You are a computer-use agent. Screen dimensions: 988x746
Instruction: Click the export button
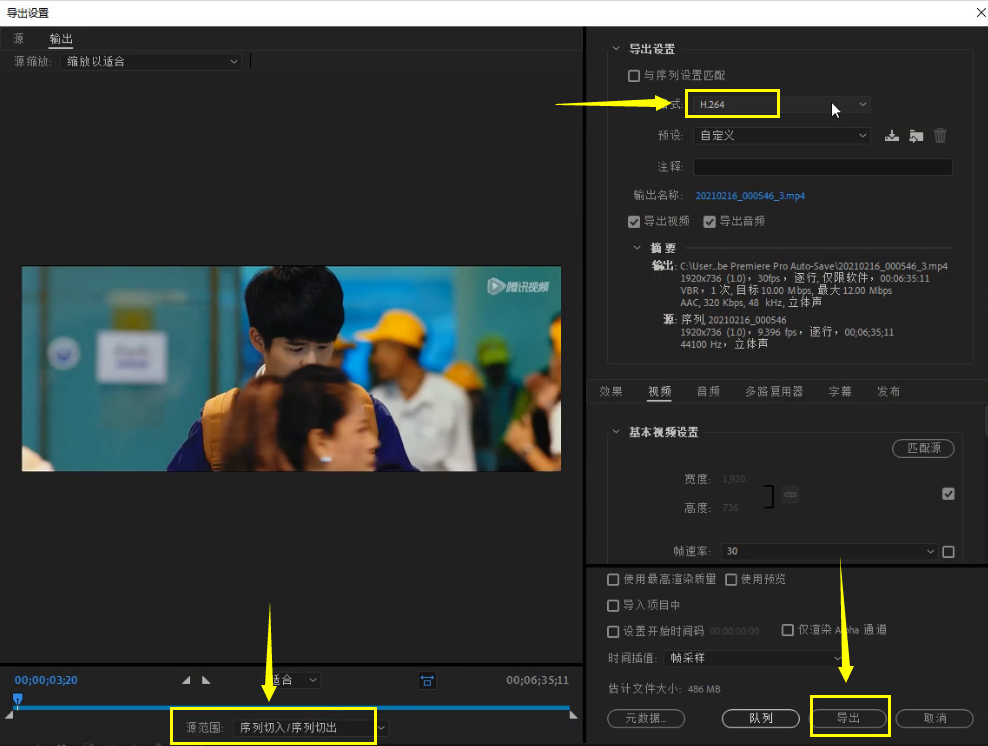848,718
